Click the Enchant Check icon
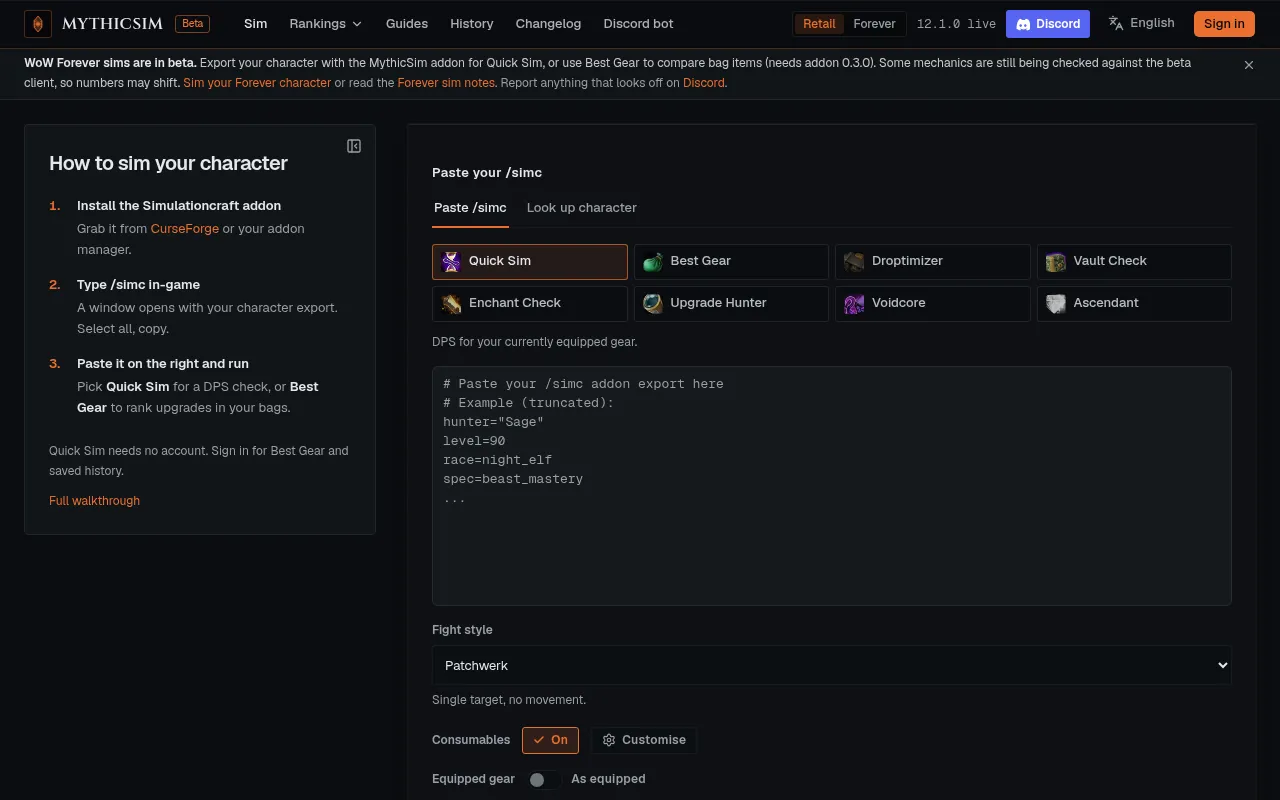This screenshot has width=1280, height=800. click(x=451, y=304)
